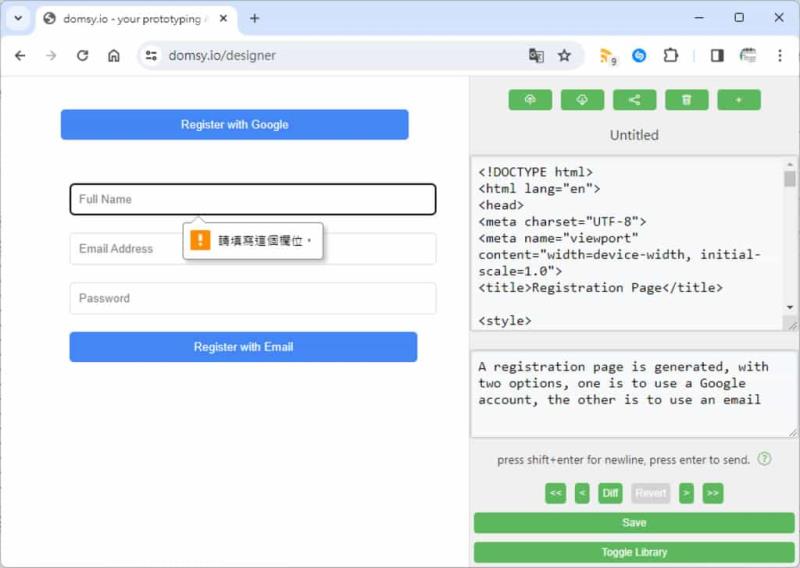Open Chrome three-dot menu
The height and width of the screenshot is (568, 800).
pyautogui.click(x=780, y=56)
